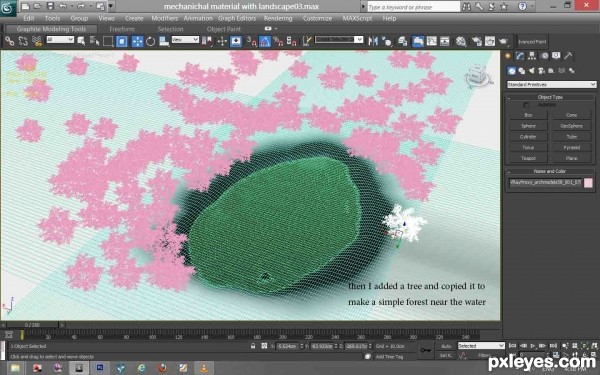Enable the AutoGrid checkbox
600x375 pixels.
coord(527,105)
